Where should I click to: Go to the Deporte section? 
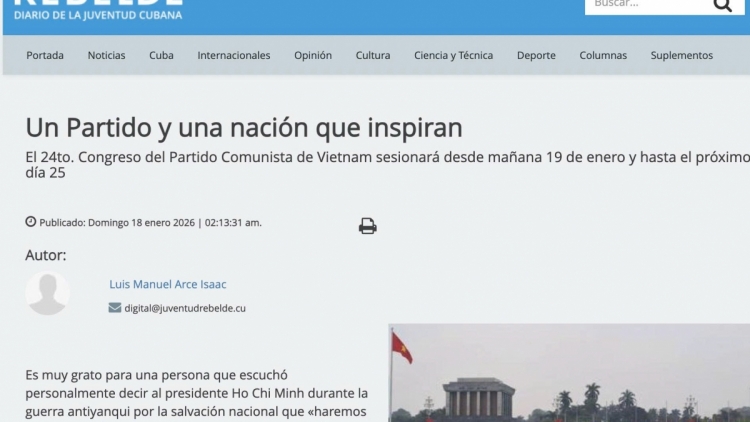[536, 56]
